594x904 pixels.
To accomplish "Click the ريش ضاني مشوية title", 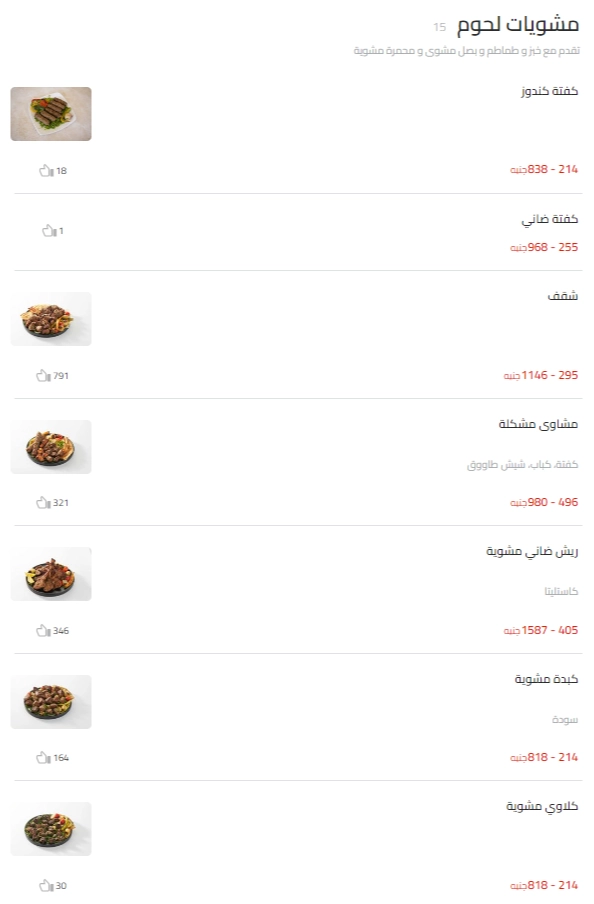I will click(x=532, y=551).
